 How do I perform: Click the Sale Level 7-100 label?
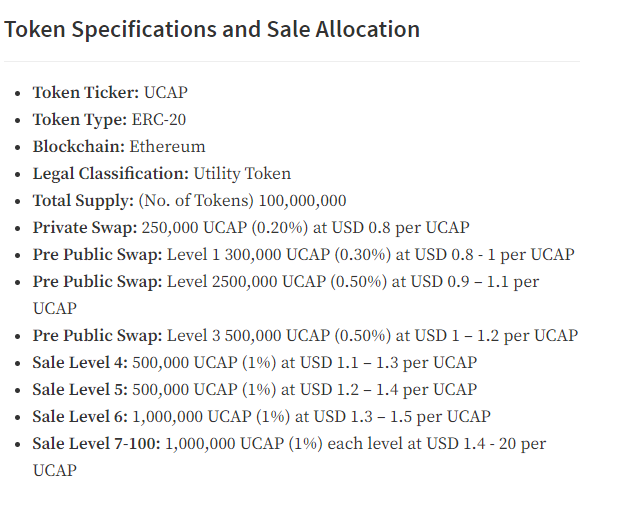[x=97, y=444]
